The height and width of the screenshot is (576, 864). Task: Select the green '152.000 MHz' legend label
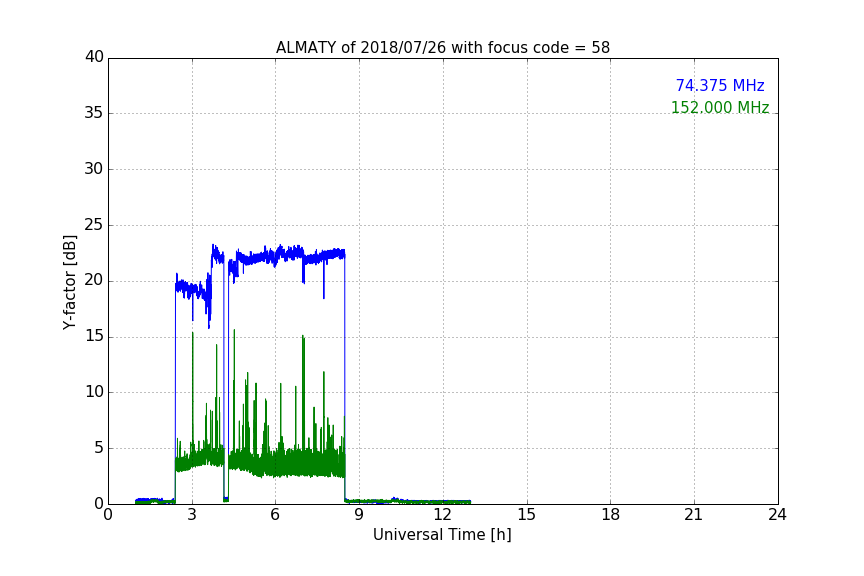(720, 107)
